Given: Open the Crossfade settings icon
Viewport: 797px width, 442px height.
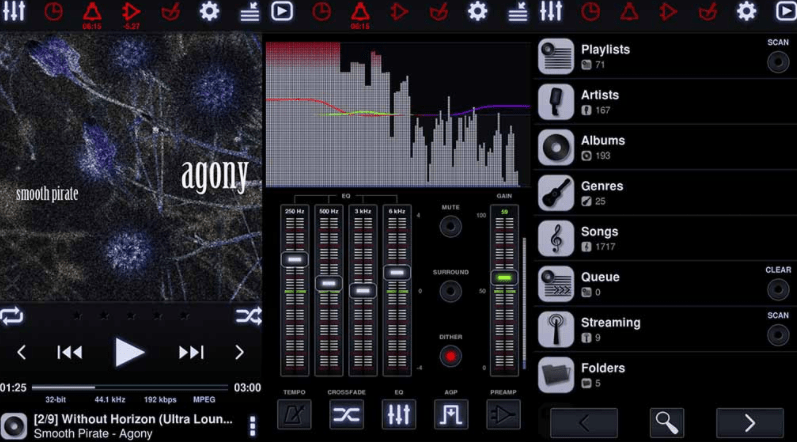Looking at the screenshot, I should click(x=346, y=414).
